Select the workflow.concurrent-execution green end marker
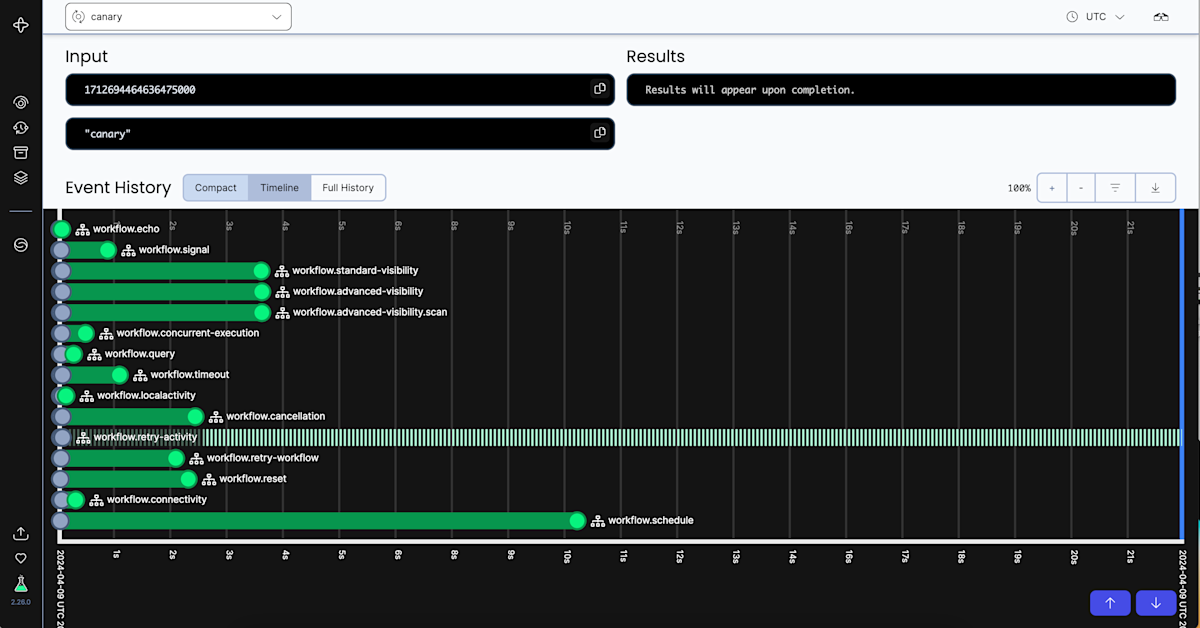This screenshot has height=628, width=1200. tap(85, 333)
